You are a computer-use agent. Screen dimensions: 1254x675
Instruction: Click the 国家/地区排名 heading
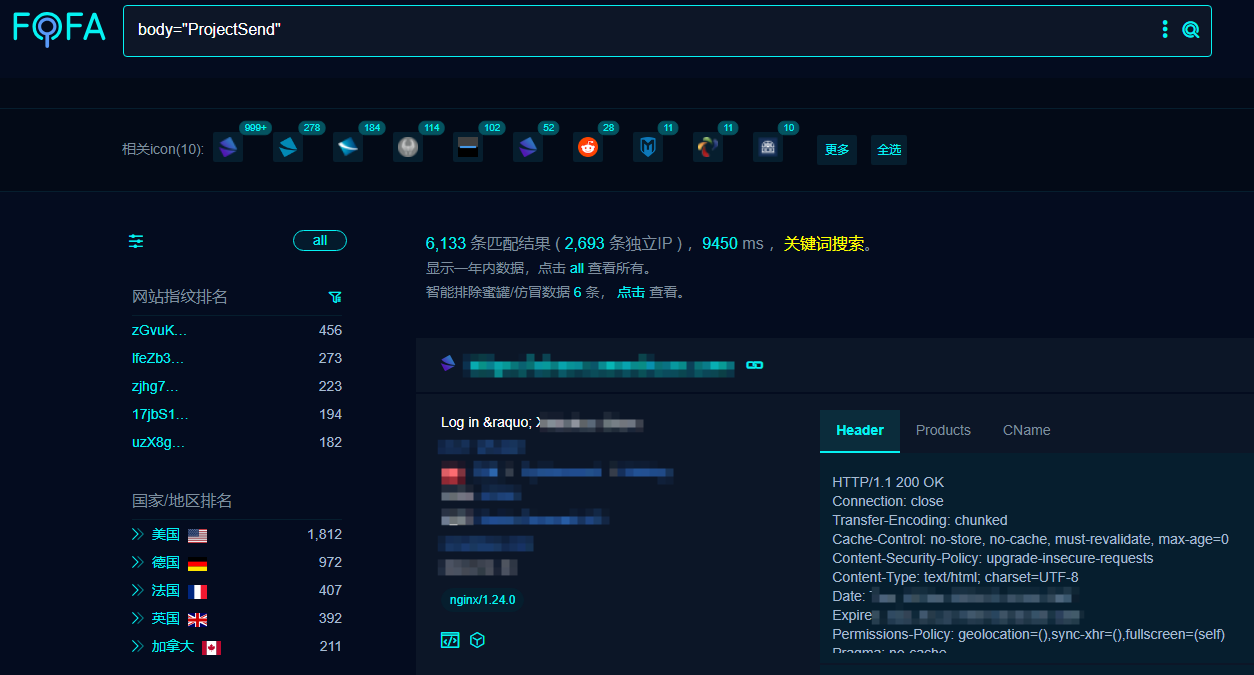click(182, 501)
